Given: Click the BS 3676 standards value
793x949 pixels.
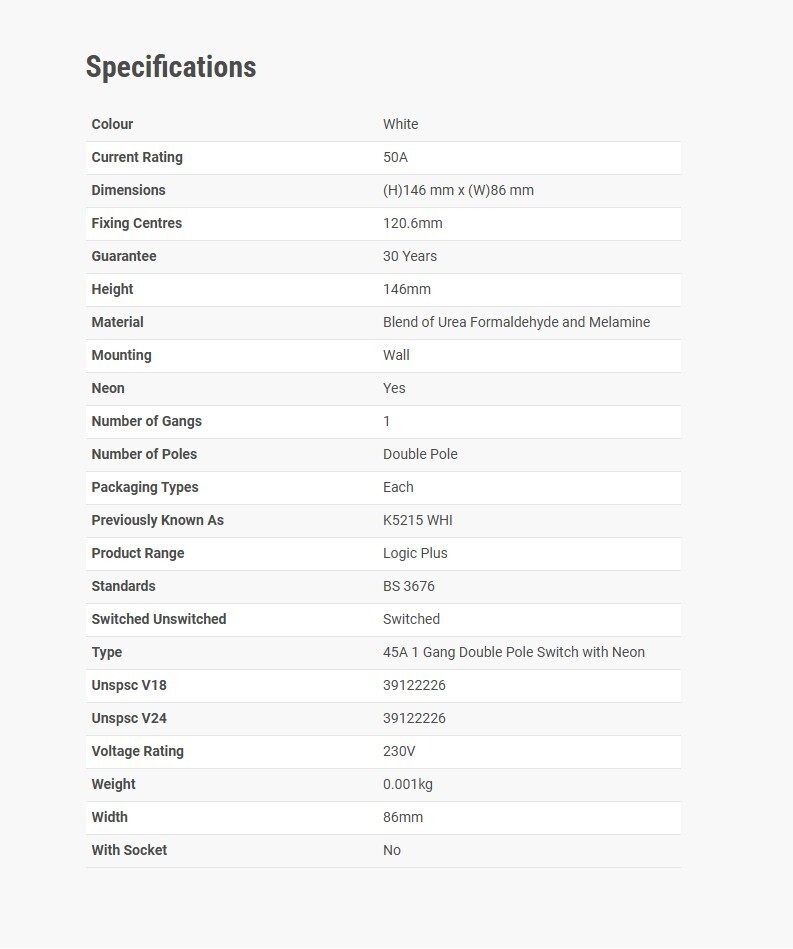Looking at the screenshot, I should (409, 586).
